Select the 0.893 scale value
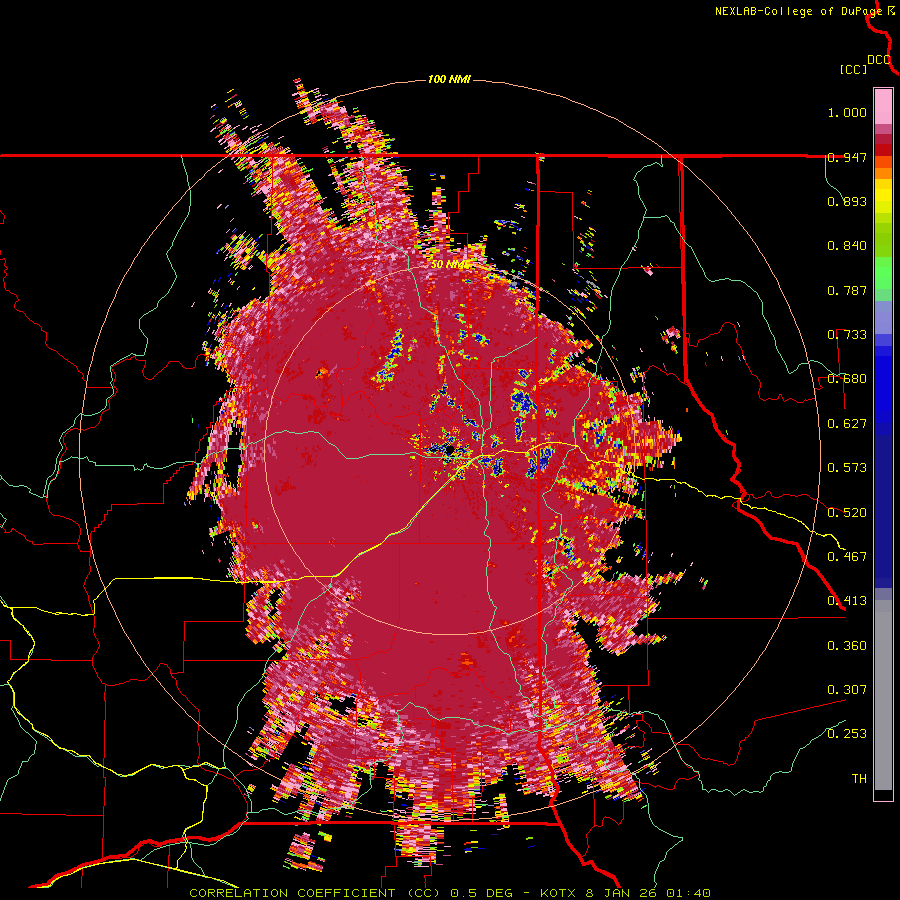This screenshot has height=900, width=900. pyautogui.click(x=847, y=201)
